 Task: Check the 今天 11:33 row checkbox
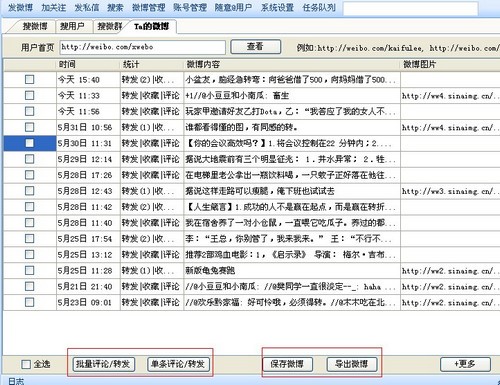[x=30, y=95]
